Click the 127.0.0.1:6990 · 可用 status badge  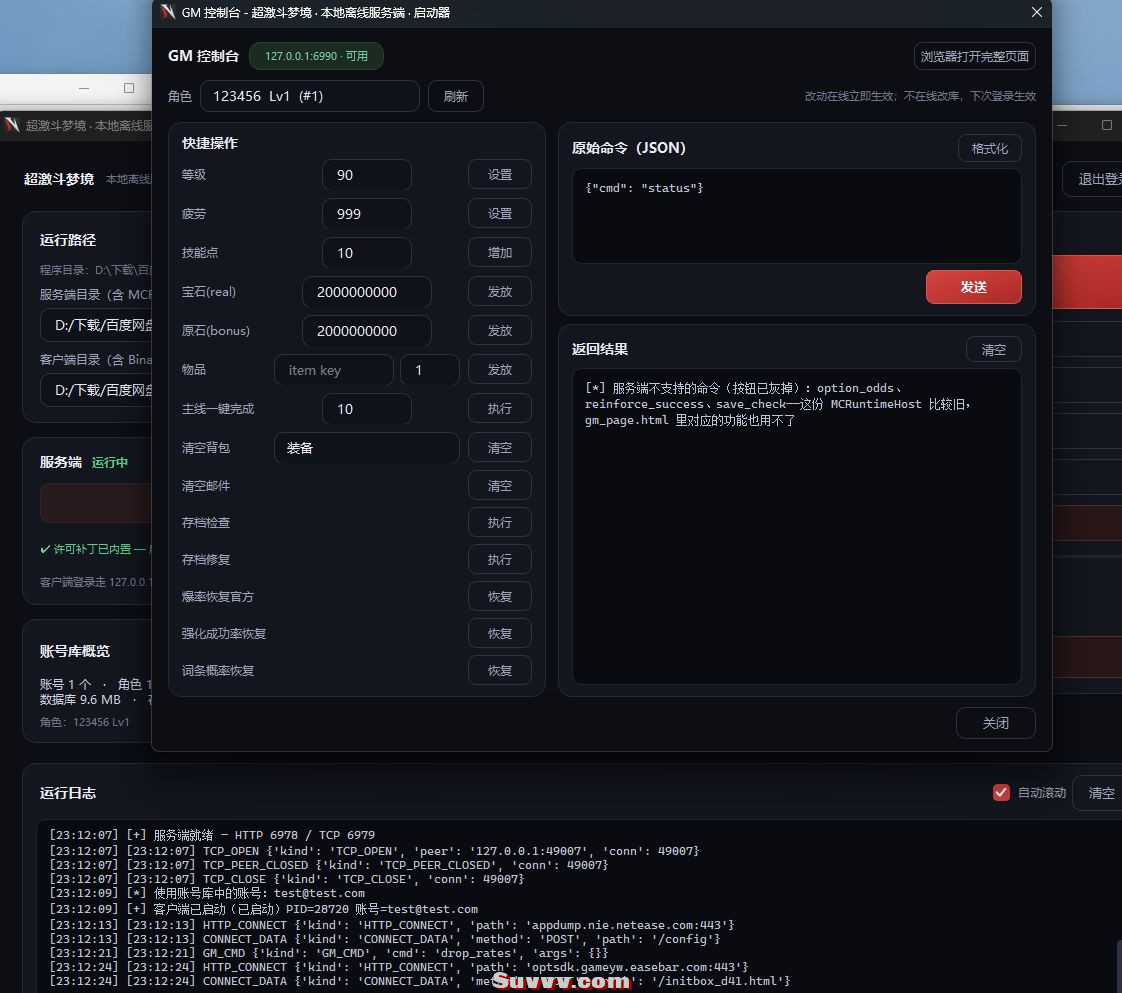[316, 56]
